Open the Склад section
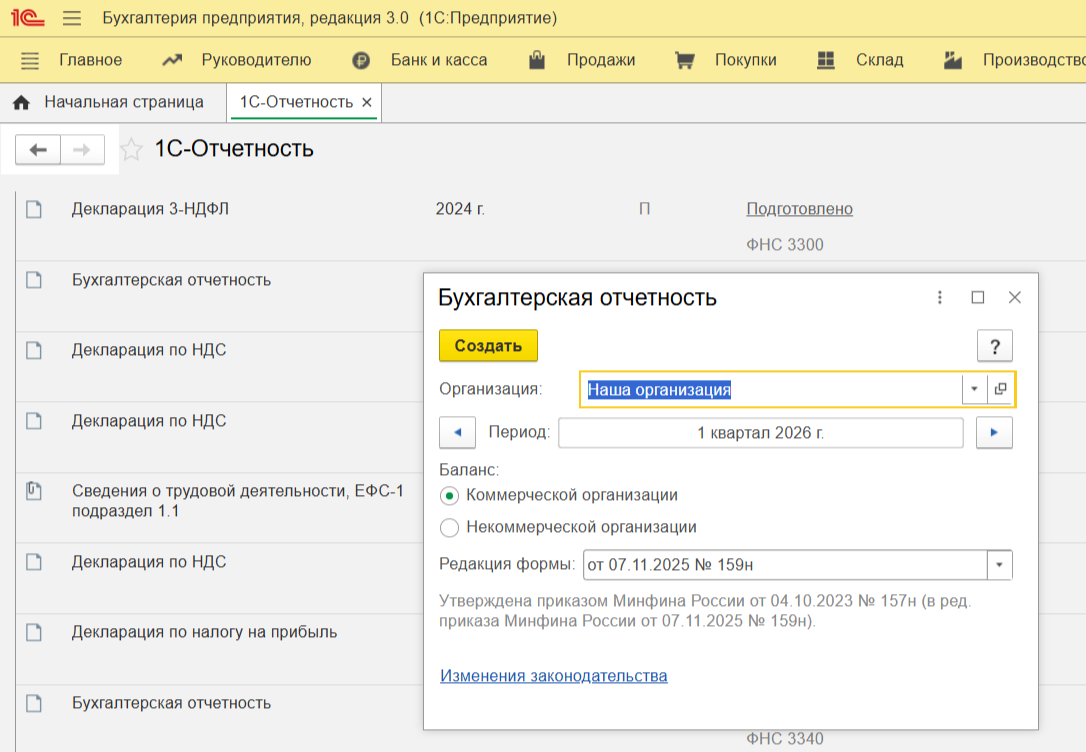 (880, 60)
